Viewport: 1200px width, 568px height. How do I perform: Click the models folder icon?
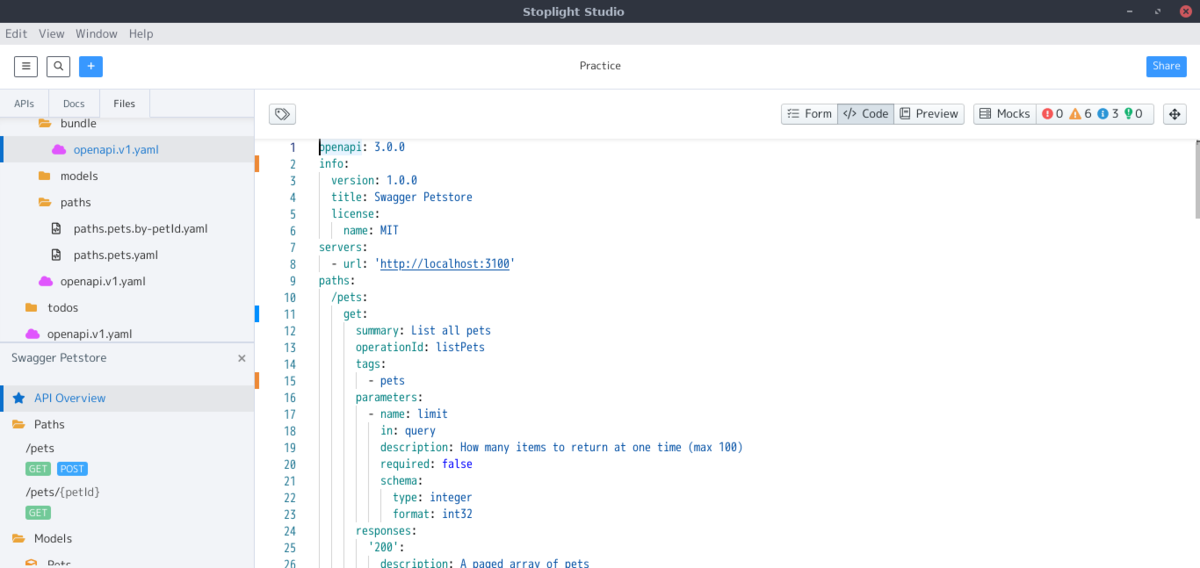point(44,176)
